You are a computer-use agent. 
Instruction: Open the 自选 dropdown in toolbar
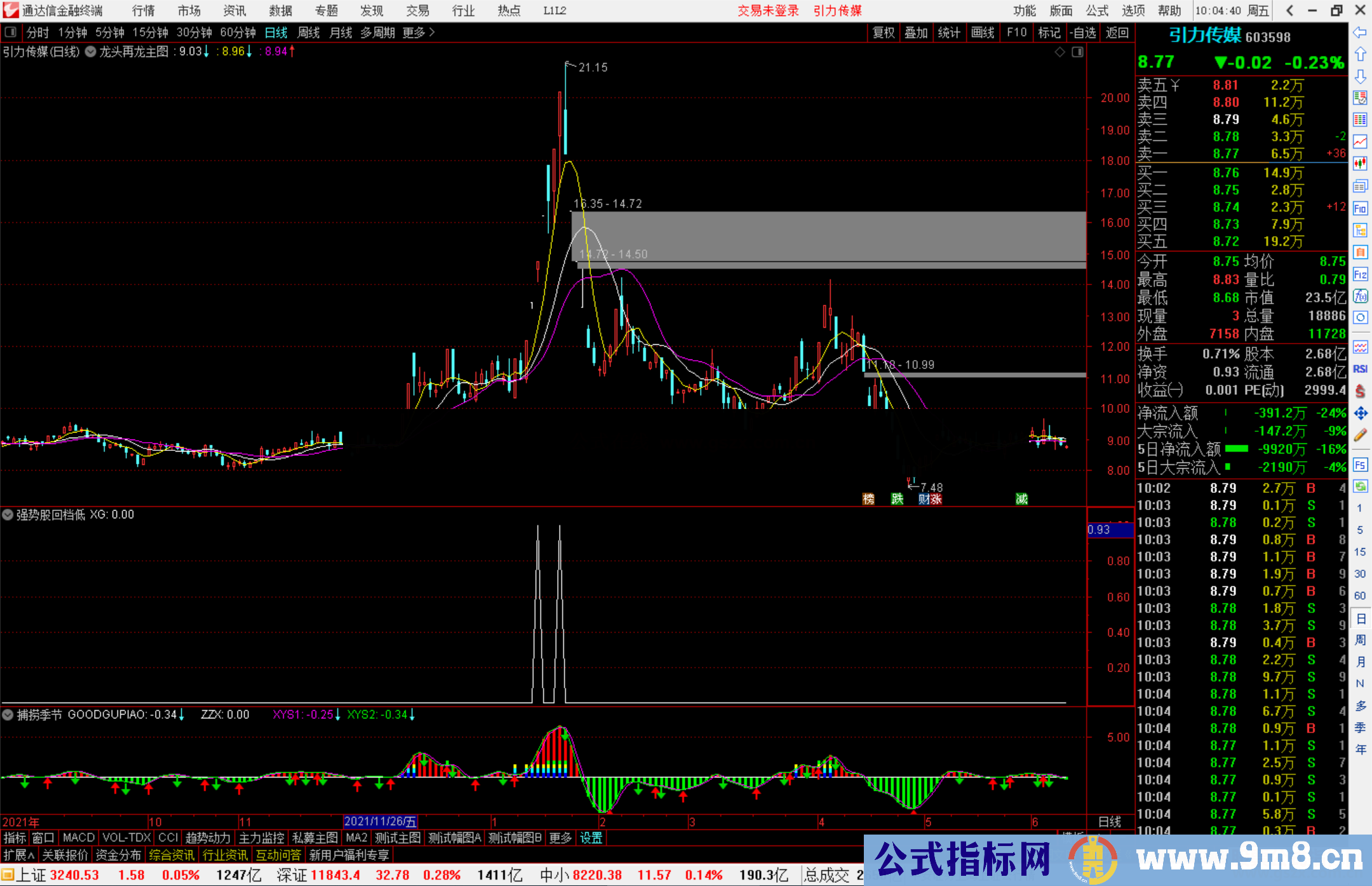[1082, 32]
